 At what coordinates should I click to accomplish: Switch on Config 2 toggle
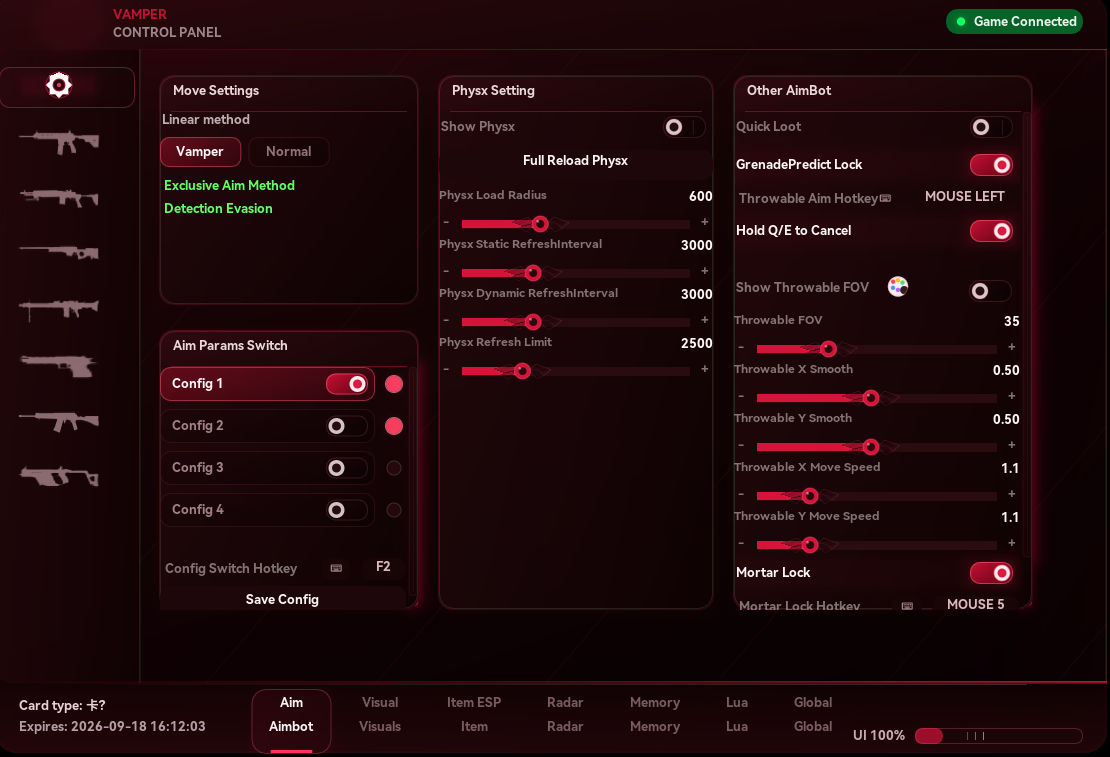click(347, 426)
